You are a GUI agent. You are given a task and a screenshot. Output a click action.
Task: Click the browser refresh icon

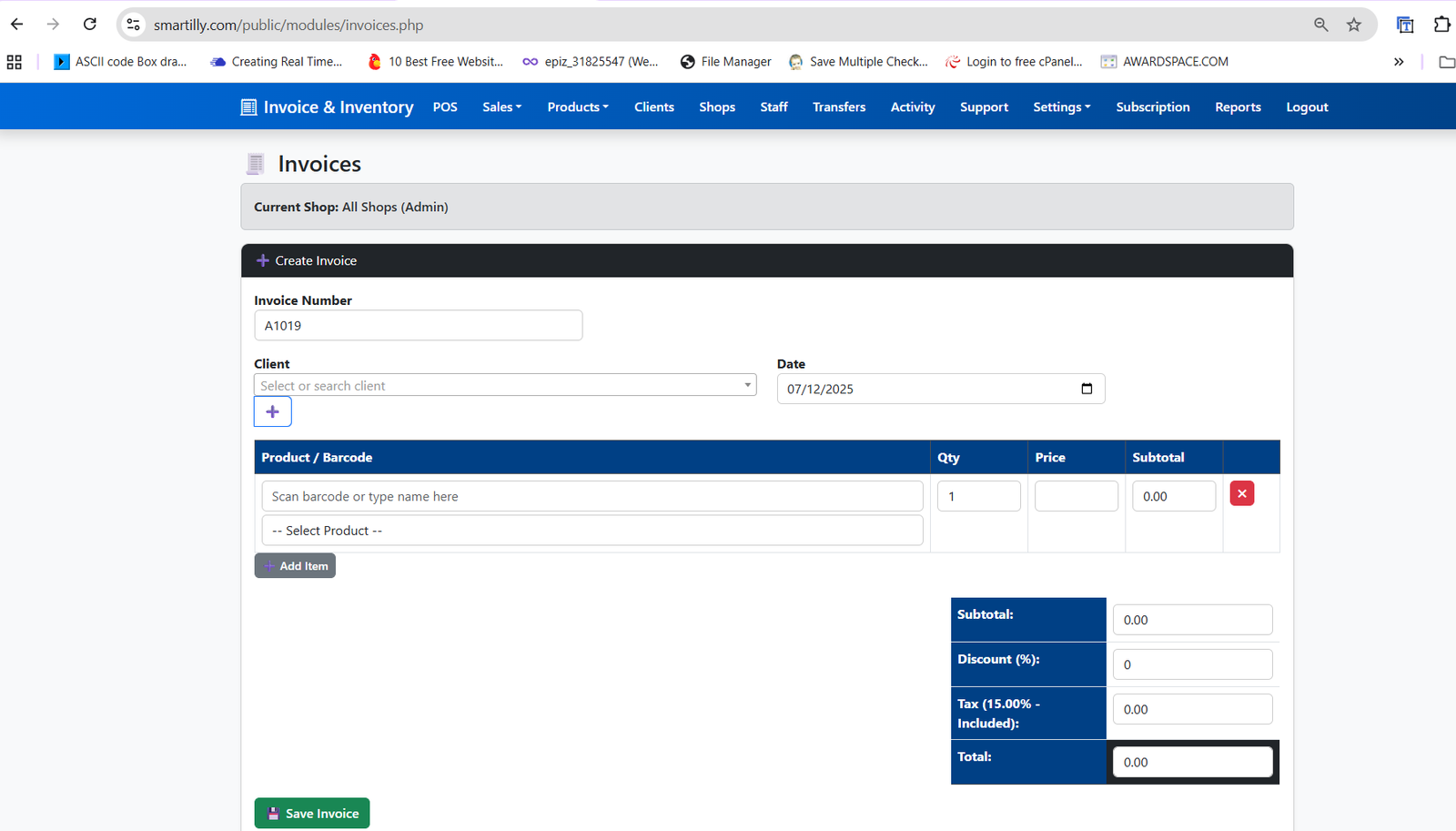(x=89, y=25)
